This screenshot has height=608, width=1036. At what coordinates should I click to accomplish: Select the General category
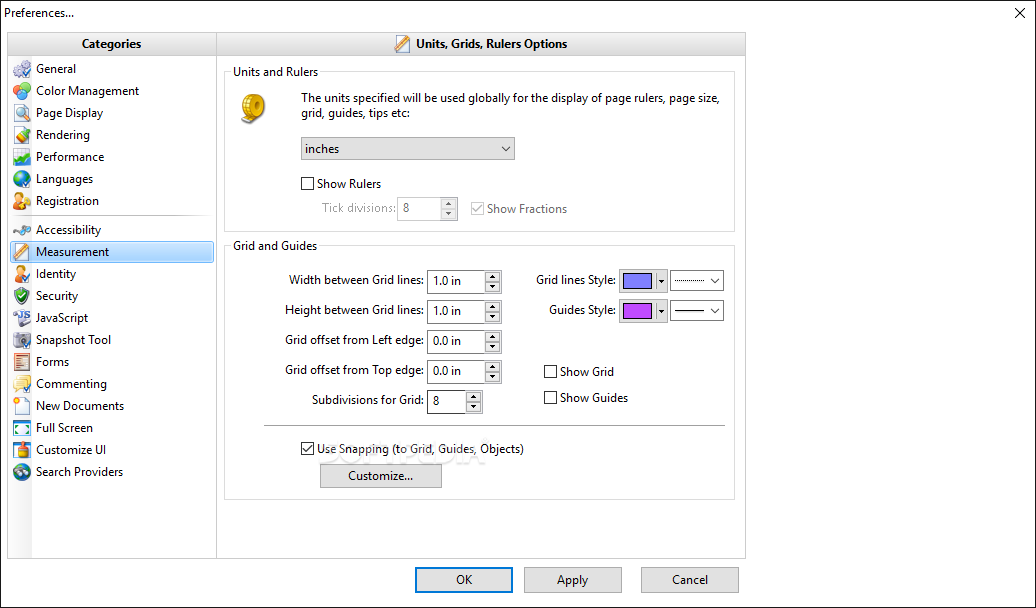pyautogui.click(x=56, y=69)
